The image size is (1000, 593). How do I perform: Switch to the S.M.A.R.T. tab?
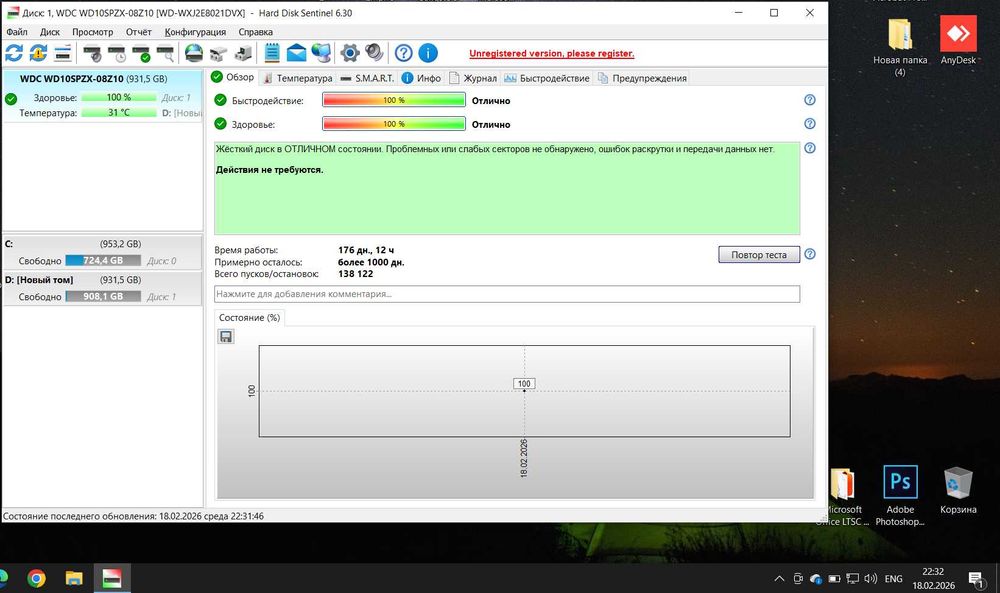(367, 78)
